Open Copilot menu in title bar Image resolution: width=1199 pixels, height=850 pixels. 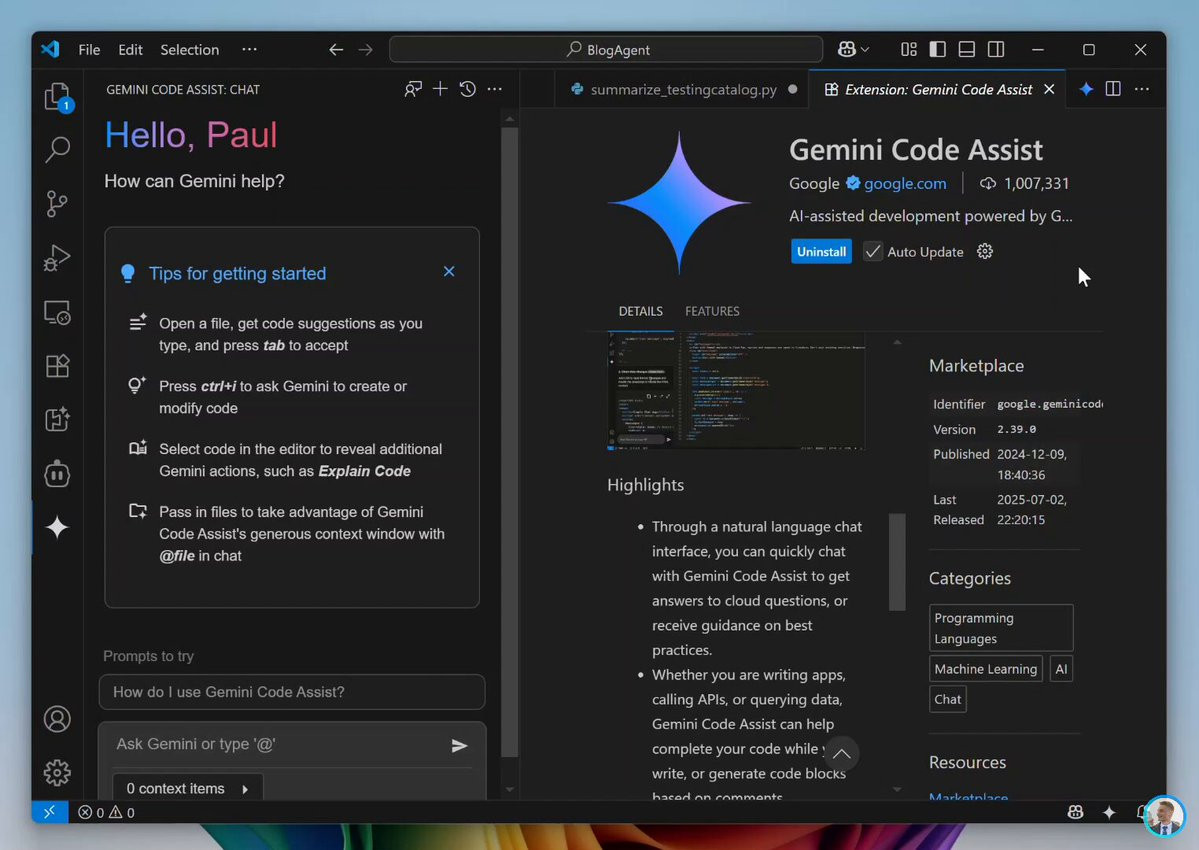click(853, 50)
